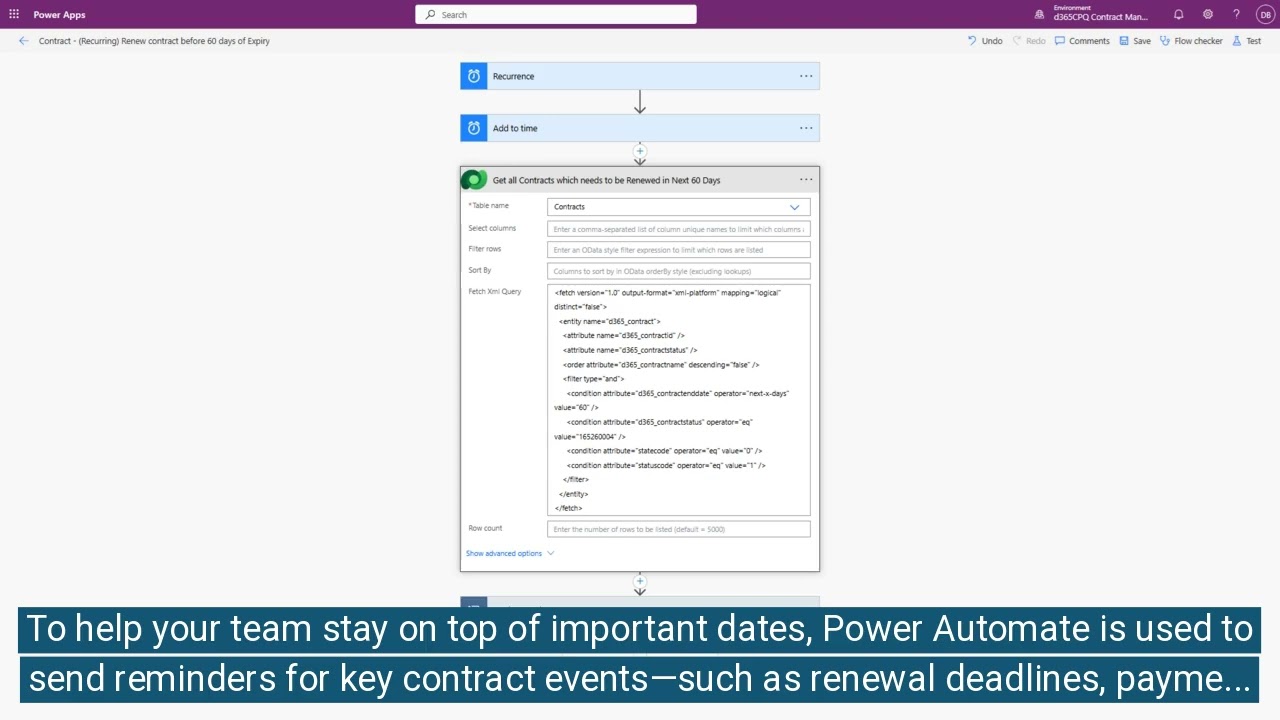Open the Get all Contracts ellipsis menu

806,180
